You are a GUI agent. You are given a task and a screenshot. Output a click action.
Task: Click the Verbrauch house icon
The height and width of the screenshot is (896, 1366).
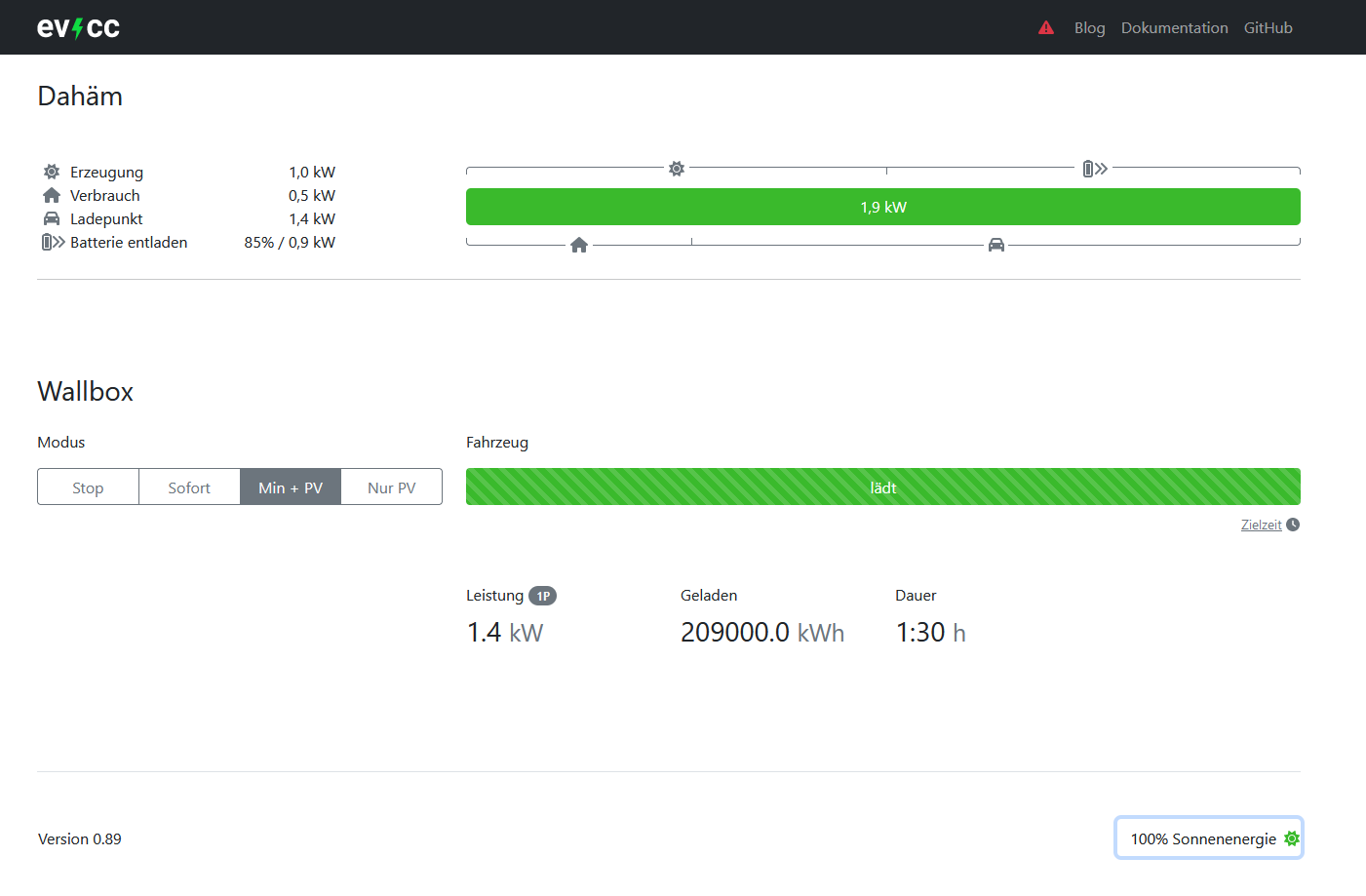(x=50, y=194)
